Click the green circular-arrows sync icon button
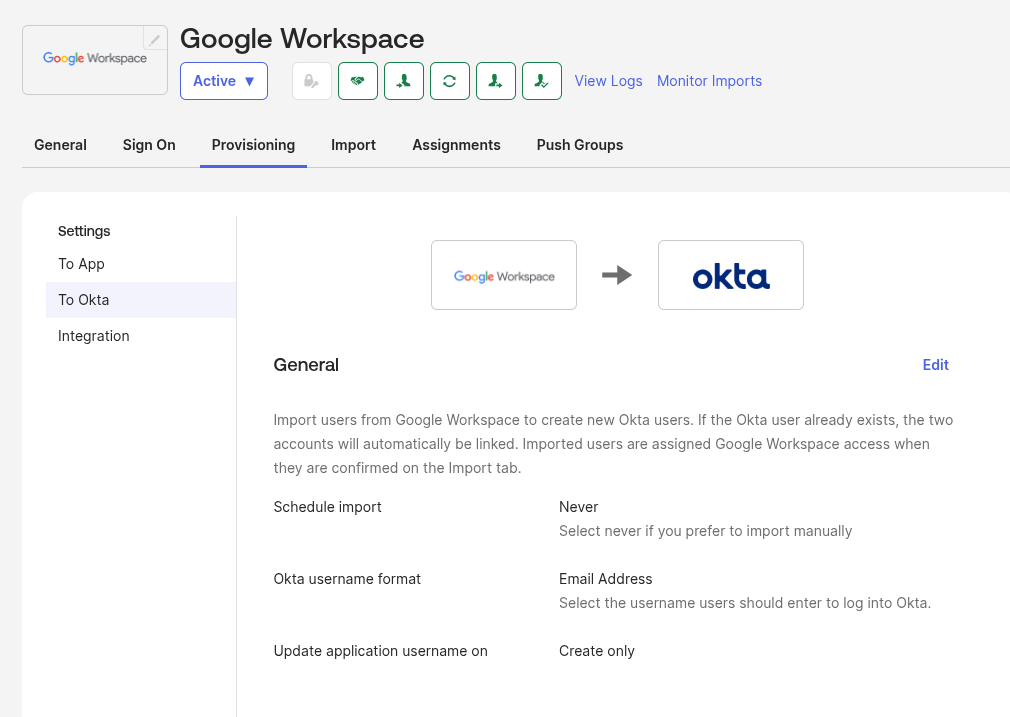The image size is (1010, 717). (450, 81)
